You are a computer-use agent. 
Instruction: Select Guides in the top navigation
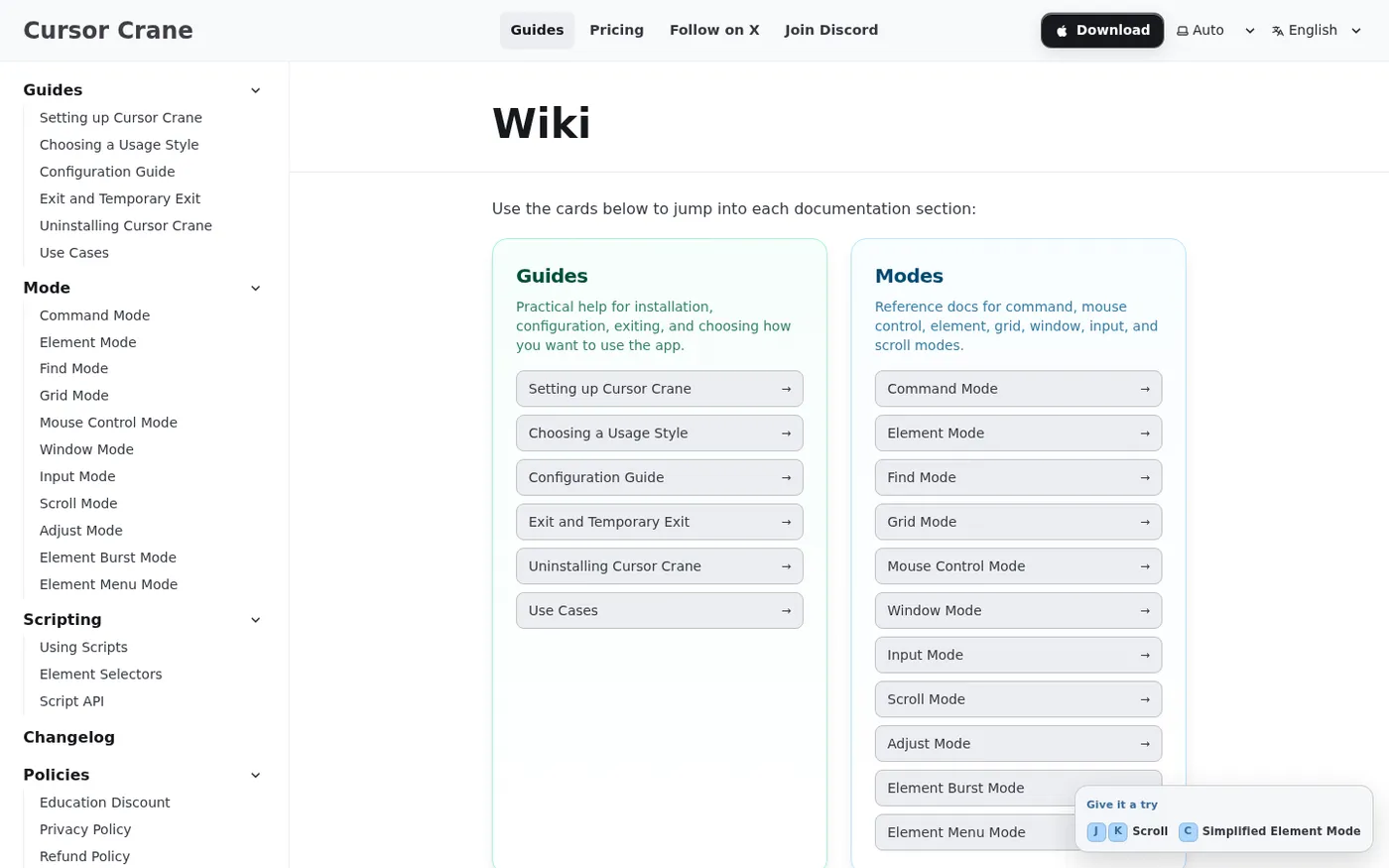point(537,30)
